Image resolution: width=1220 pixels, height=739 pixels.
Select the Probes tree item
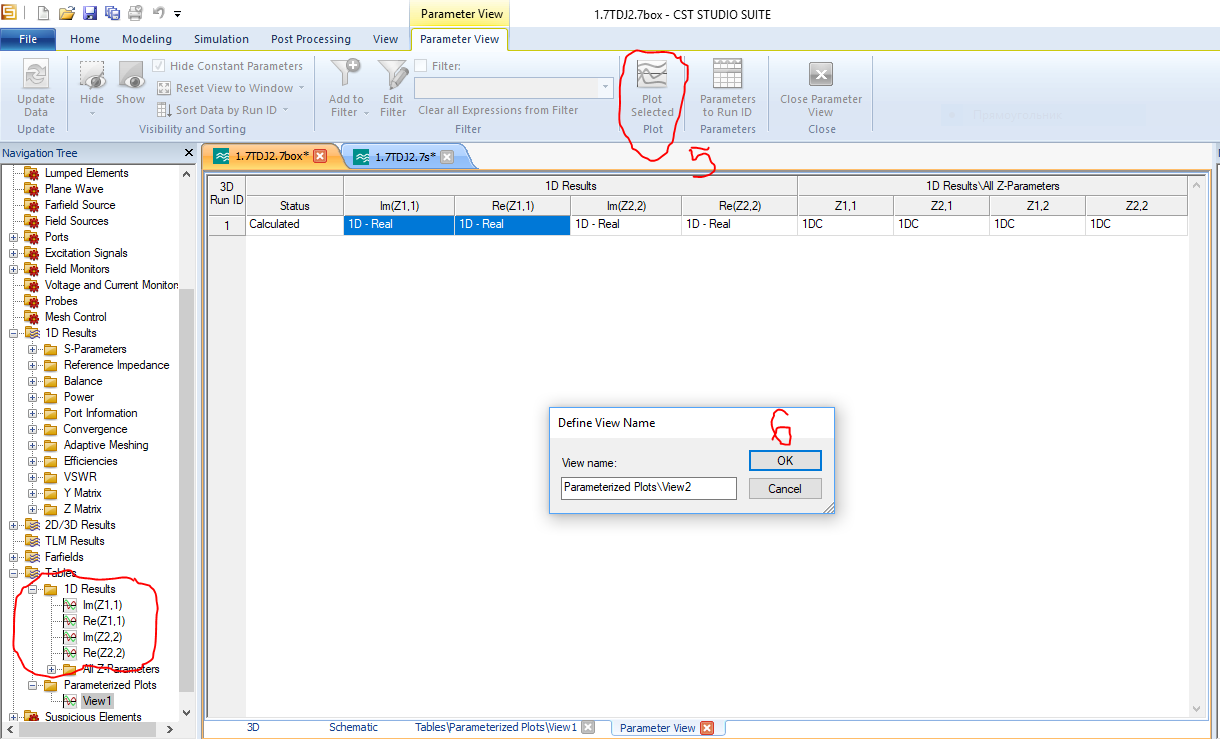[61, 301]
